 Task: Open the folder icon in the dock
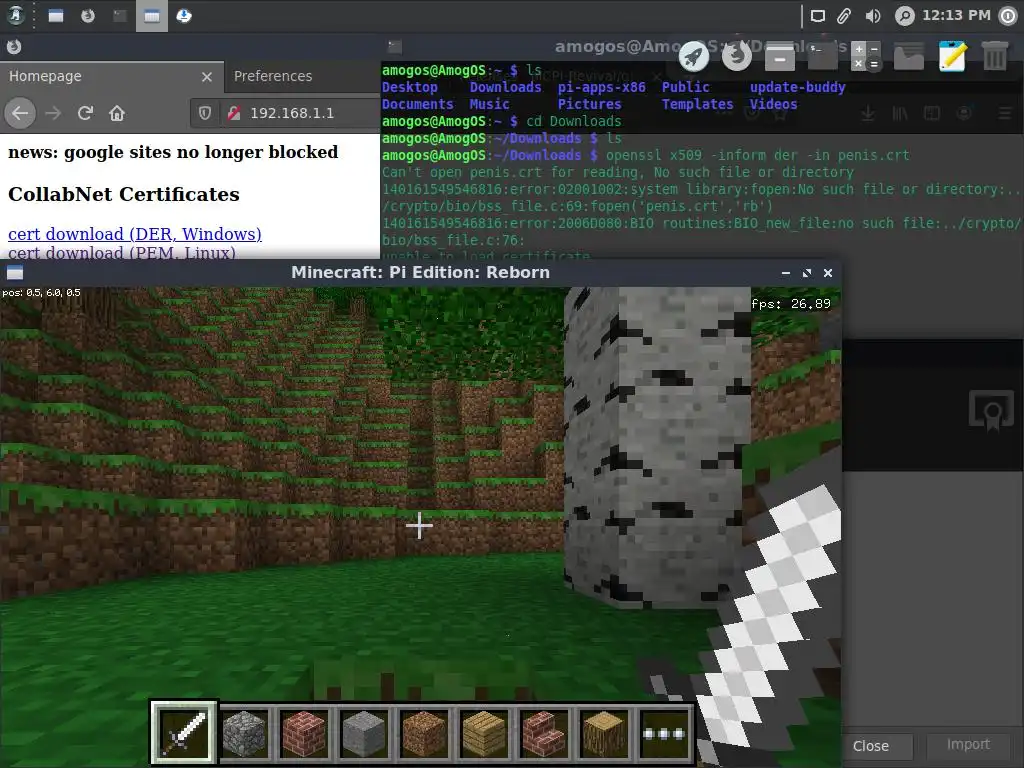[908, 57]
